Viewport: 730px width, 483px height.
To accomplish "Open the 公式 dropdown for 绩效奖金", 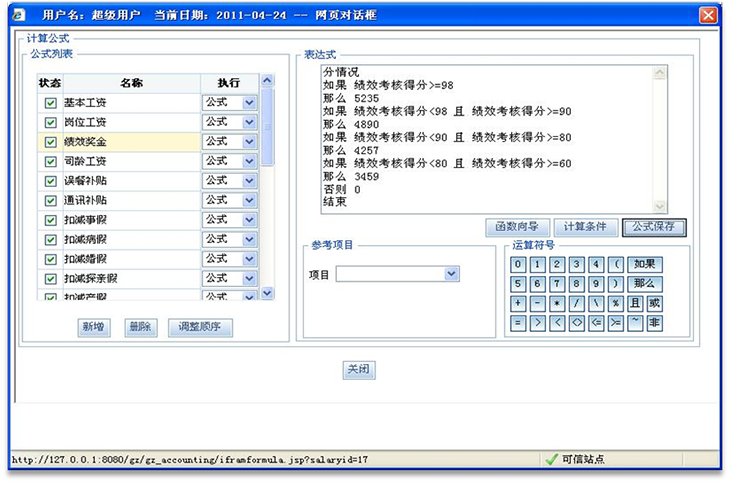I will 230,142.
